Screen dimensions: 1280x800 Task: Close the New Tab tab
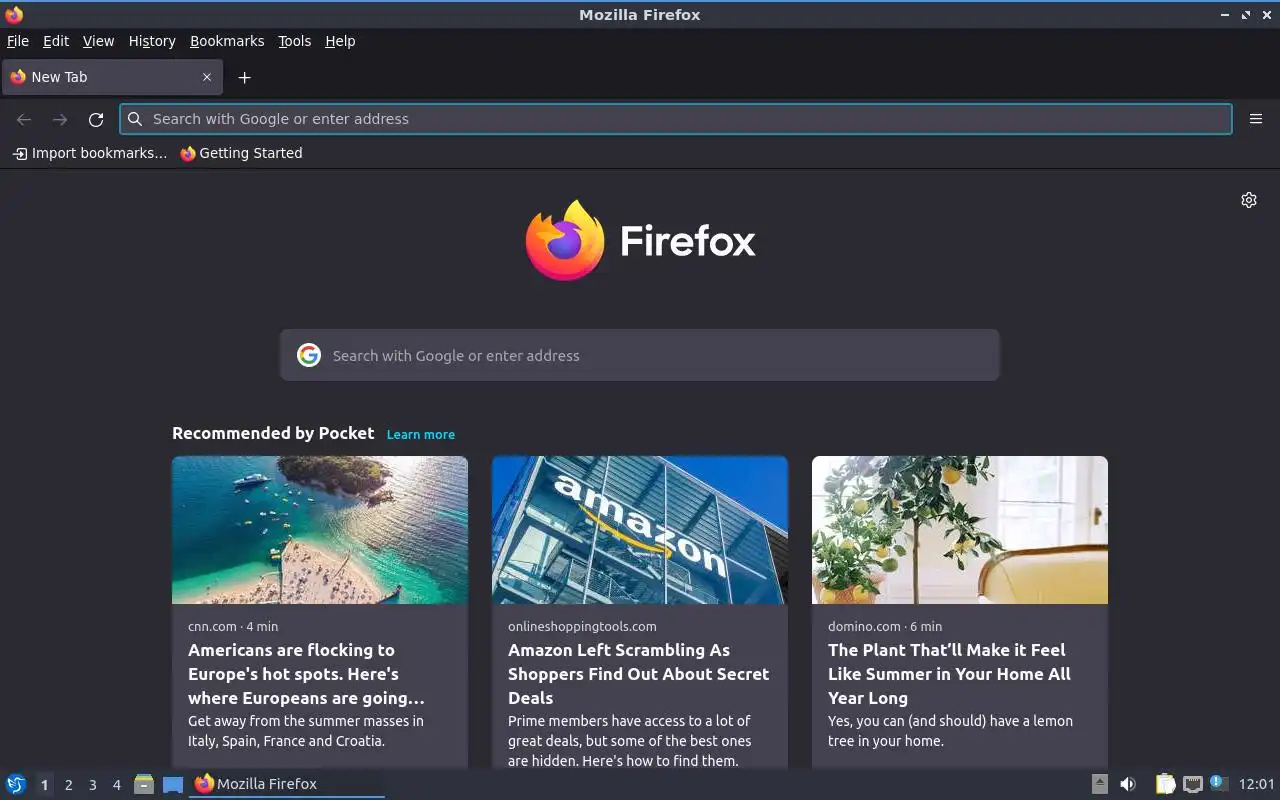coord(207,77)
